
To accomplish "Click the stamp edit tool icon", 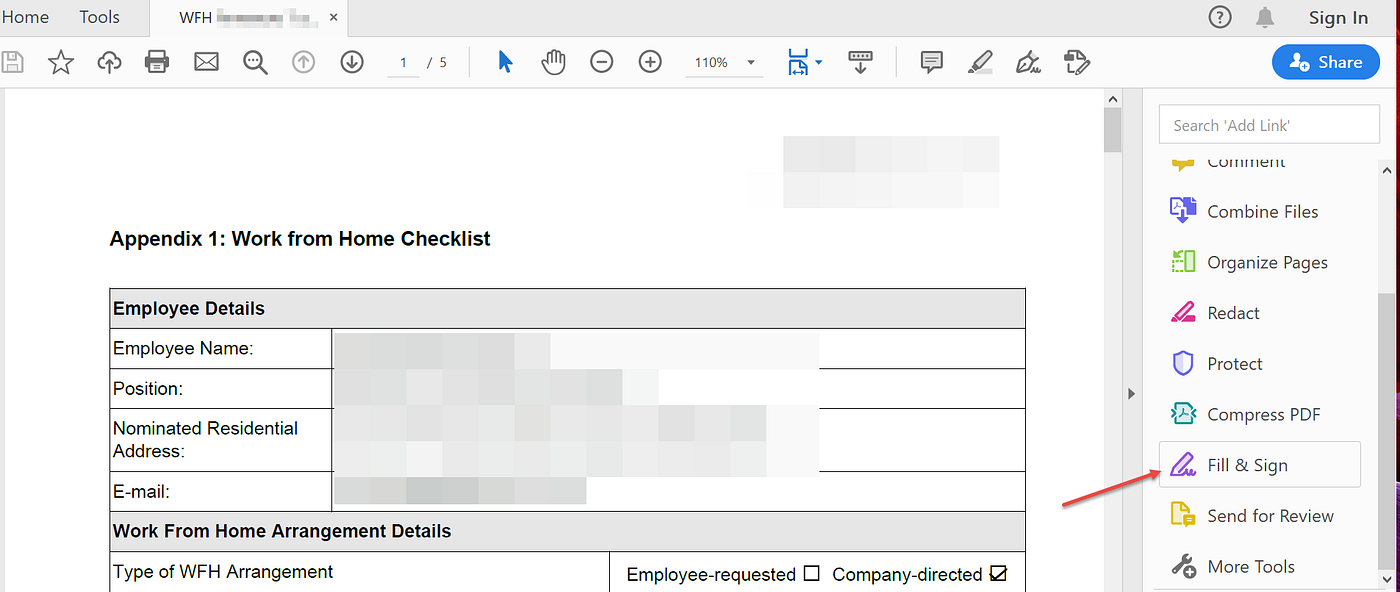I will tap(1077, 62).
